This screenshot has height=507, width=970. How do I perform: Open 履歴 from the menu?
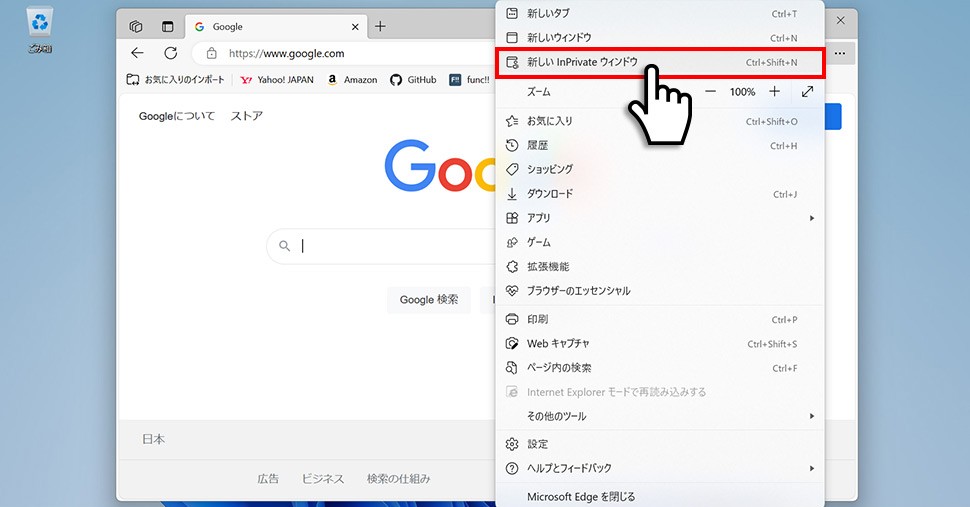tap(660, 145)
